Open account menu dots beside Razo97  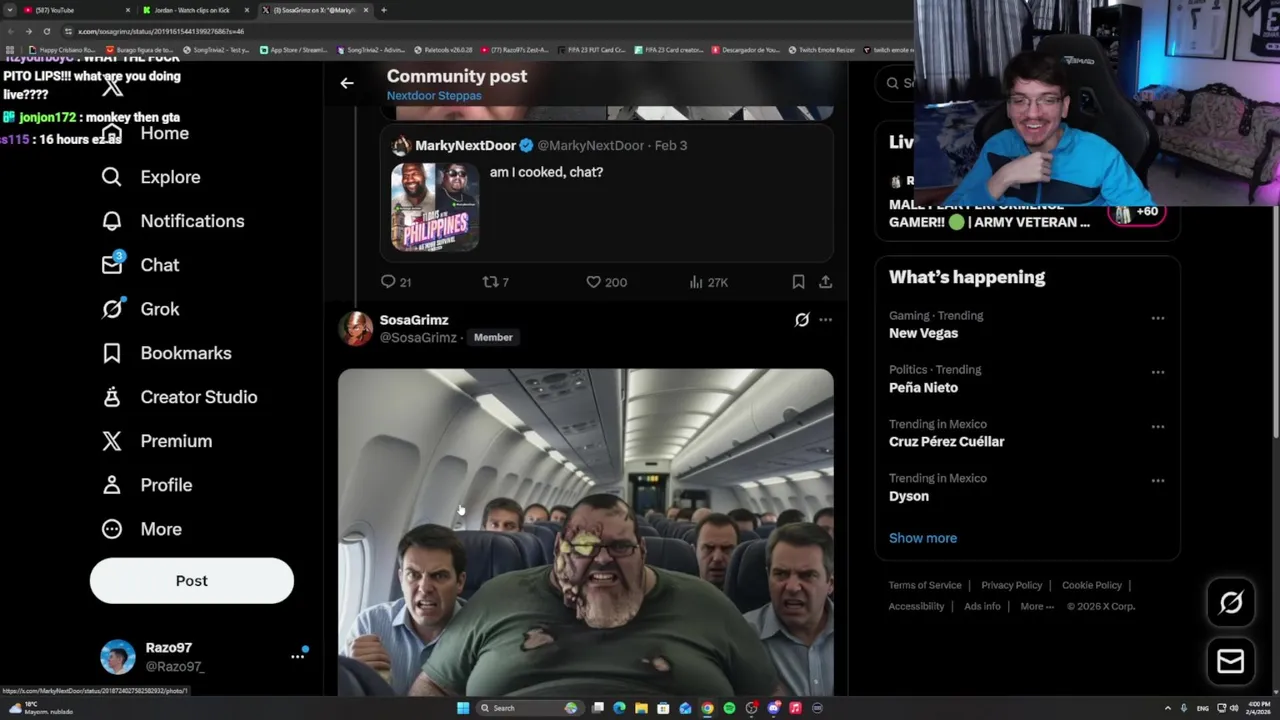(x=297, y=656)
